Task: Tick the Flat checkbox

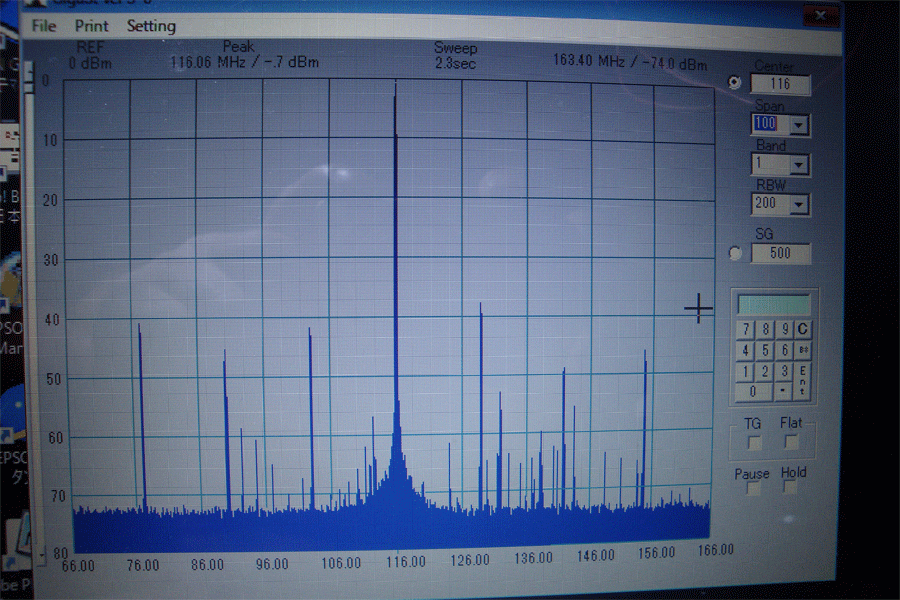Action: click(791, 441)
